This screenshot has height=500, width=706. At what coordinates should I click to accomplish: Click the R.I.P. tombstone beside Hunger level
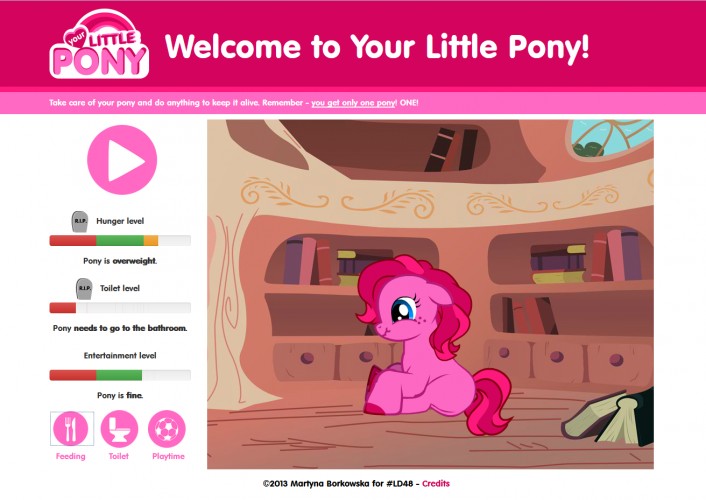click(x=80, y=222)
